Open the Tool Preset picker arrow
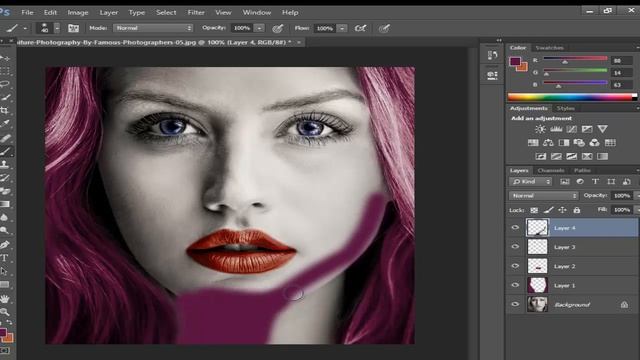The width and height of the screenshot is (640, 360). (25, 29)
